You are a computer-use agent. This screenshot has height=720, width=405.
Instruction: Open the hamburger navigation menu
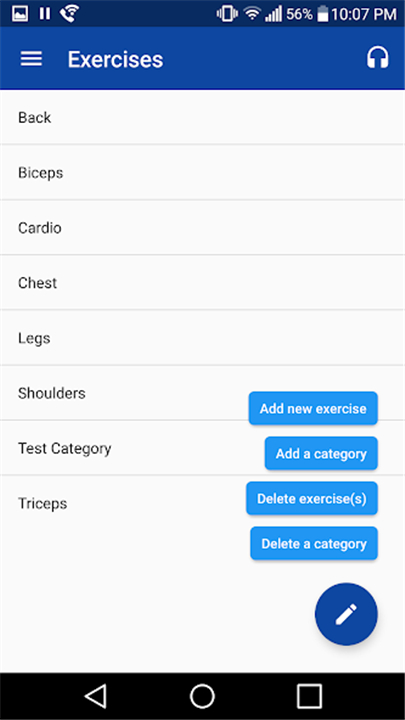pos(31,59)
